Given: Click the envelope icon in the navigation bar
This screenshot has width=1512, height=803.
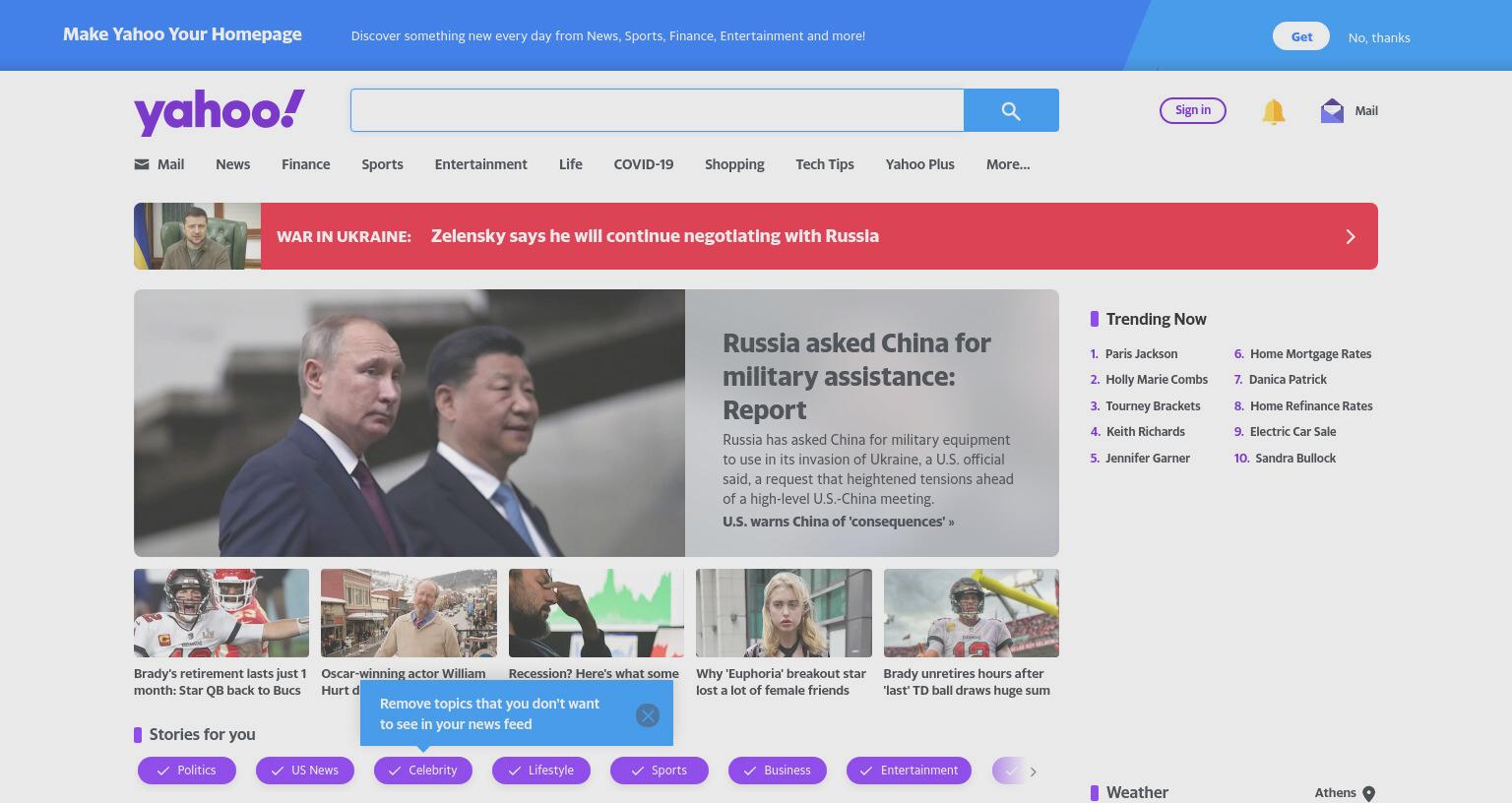Looking at the screenshot, I should (142, 164).
